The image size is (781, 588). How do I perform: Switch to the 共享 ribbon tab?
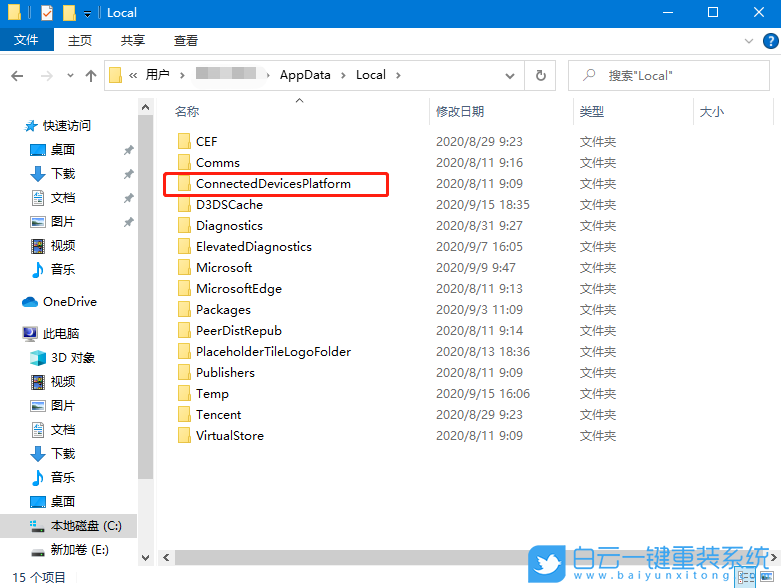tap(132, 40)
